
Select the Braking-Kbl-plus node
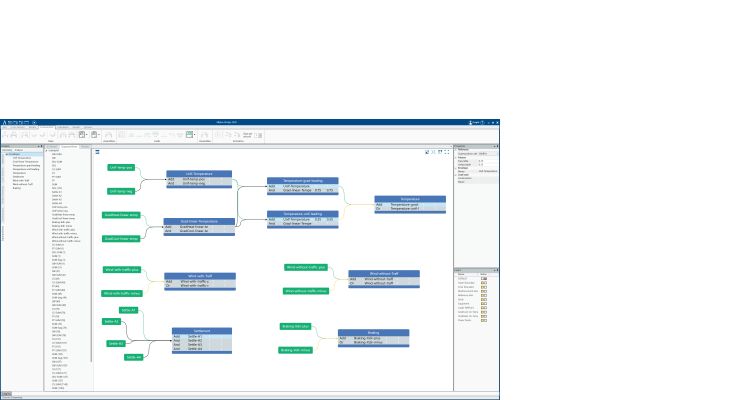[296, 326]
